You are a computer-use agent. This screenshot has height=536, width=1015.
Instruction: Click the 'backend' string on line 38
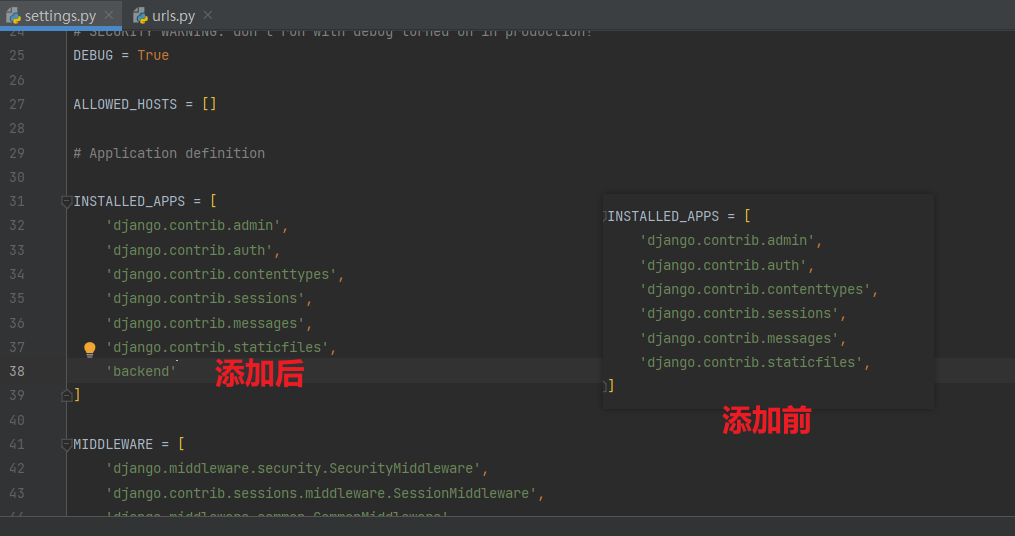point(141,372)
